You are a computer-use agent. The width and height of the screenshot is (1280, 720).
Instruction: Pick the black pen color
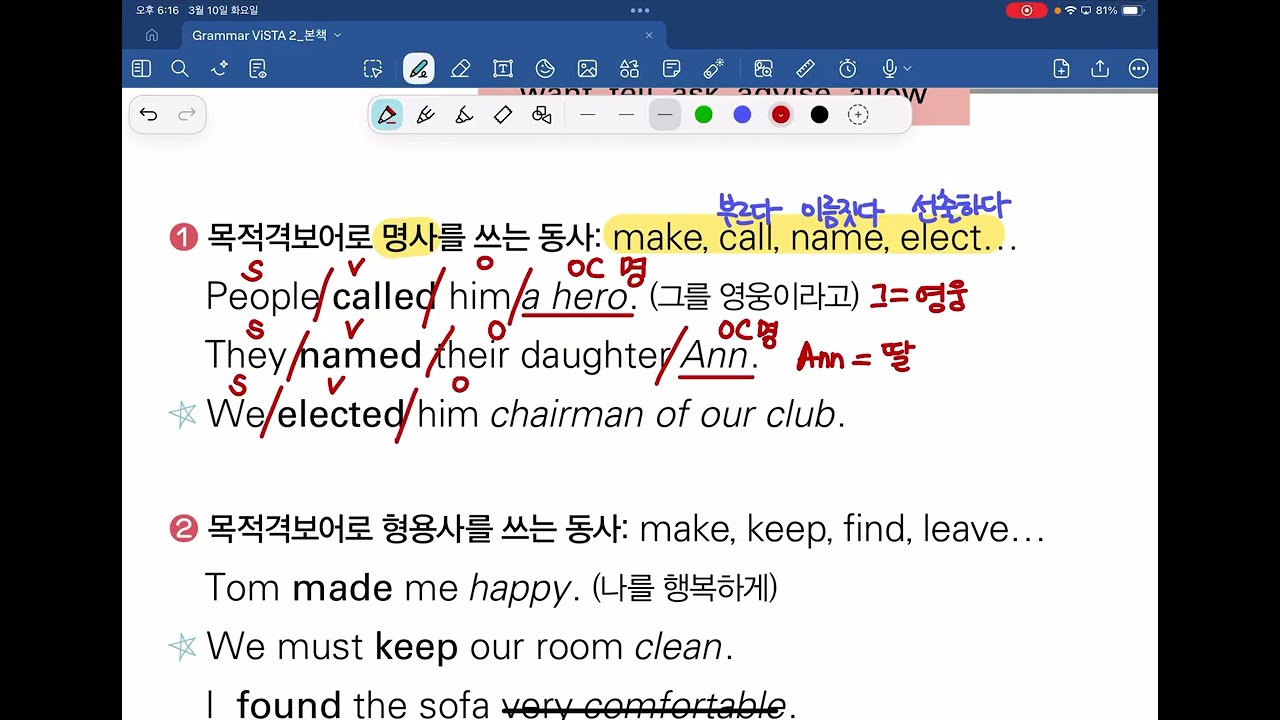tap(819, 115)
